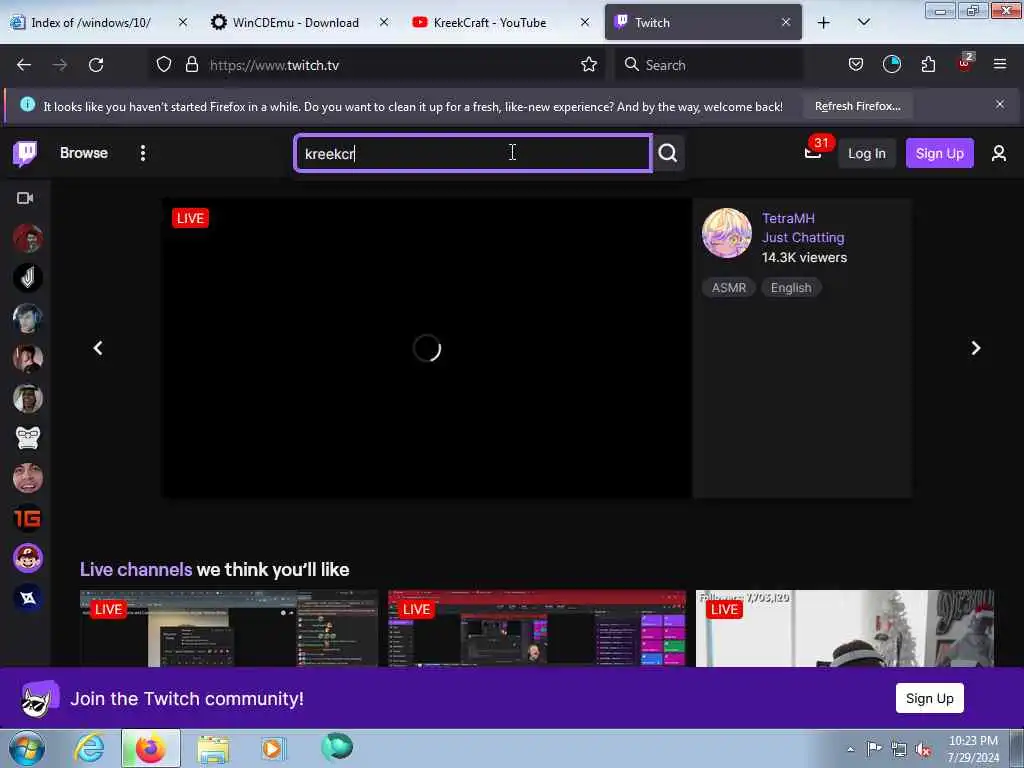This screenshot has width=1024, height=768.
Task: Open the Firefox hamburger application menu
Action: click(1000, 65)
